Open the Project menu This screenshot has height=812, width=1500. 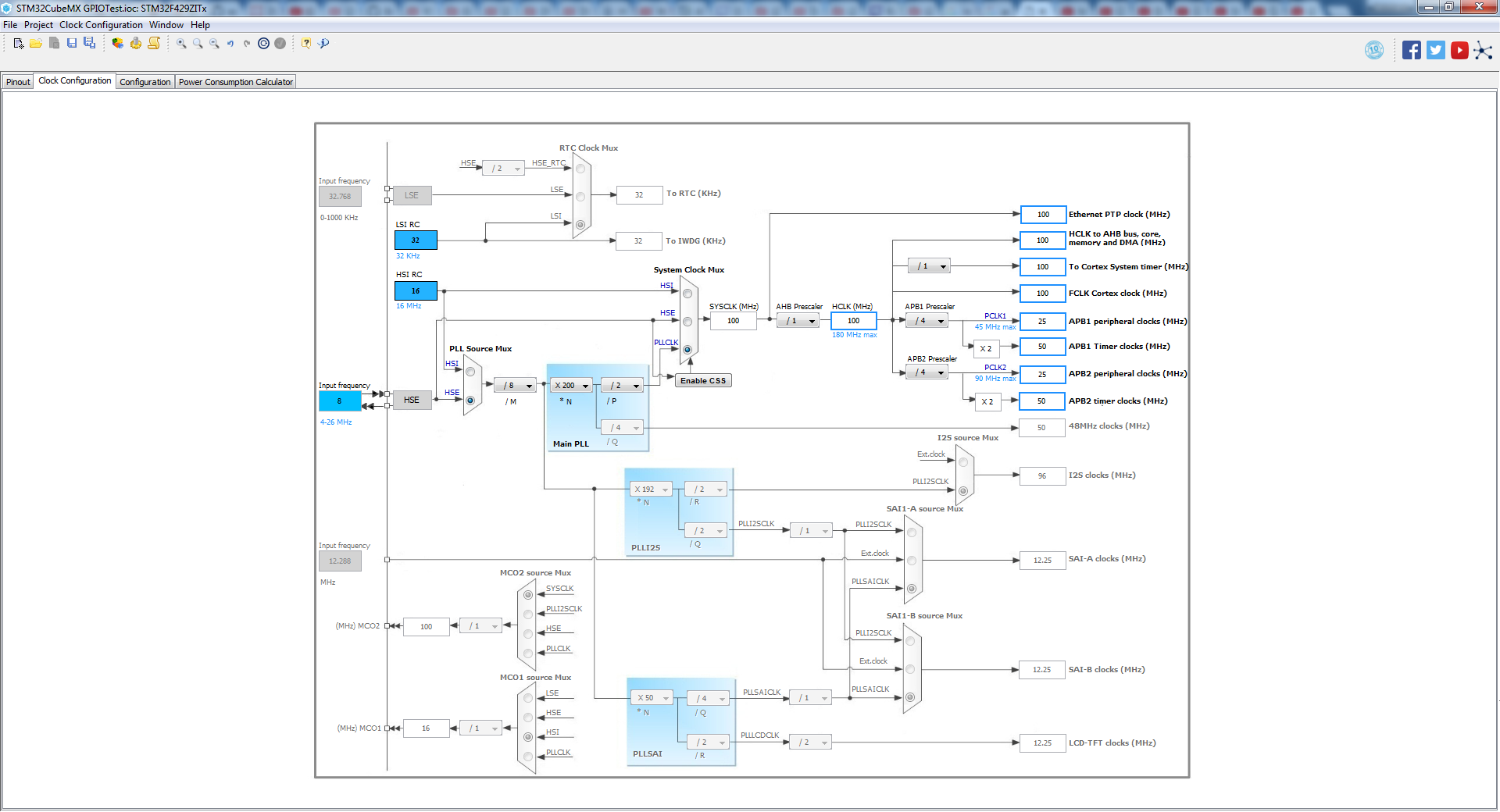(x=38, y=25)
